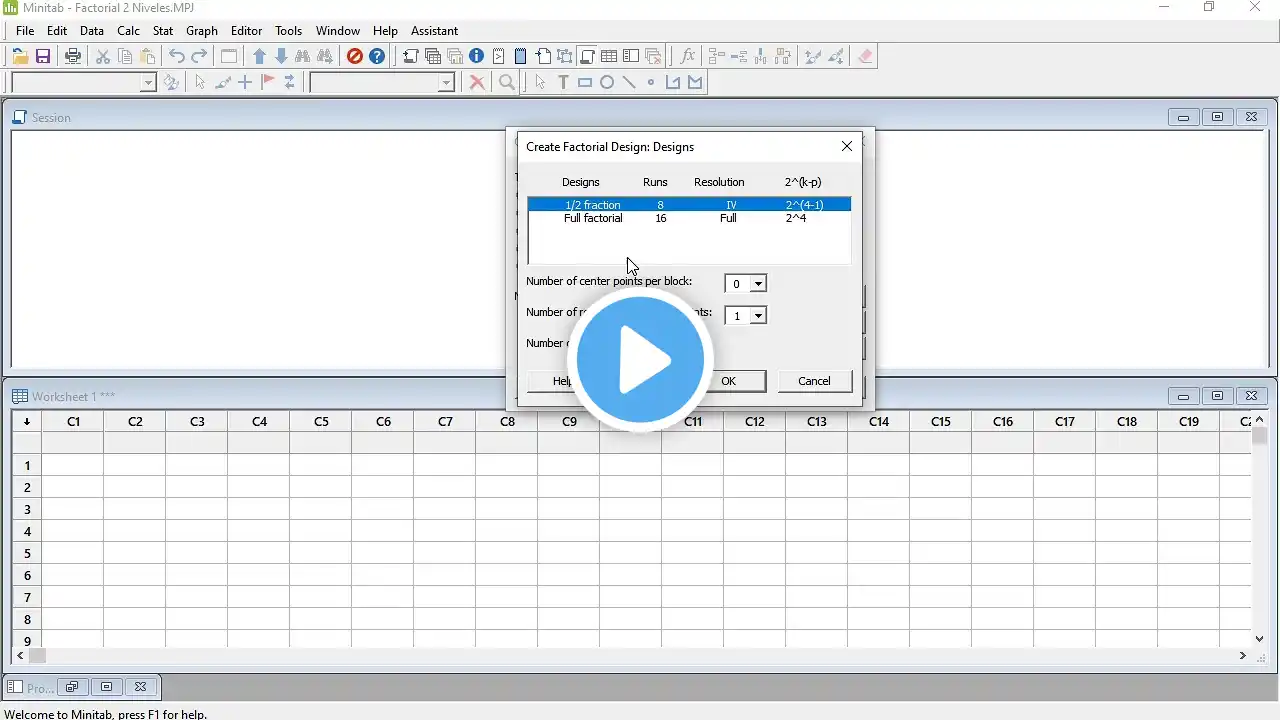
Task: Click worksheet horizontal scrollbar right arrow
Action: click(x=1243, y=656)
